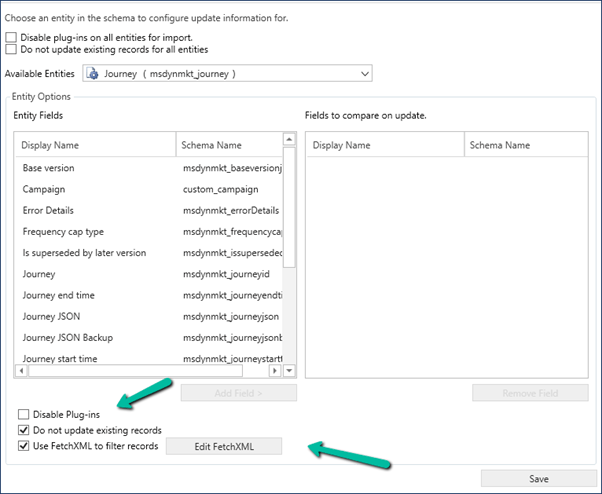The height and width of the screenshot is (494, 602).
Task: Sort Entity Fields by Display Name header
Action: coord(95,145)
